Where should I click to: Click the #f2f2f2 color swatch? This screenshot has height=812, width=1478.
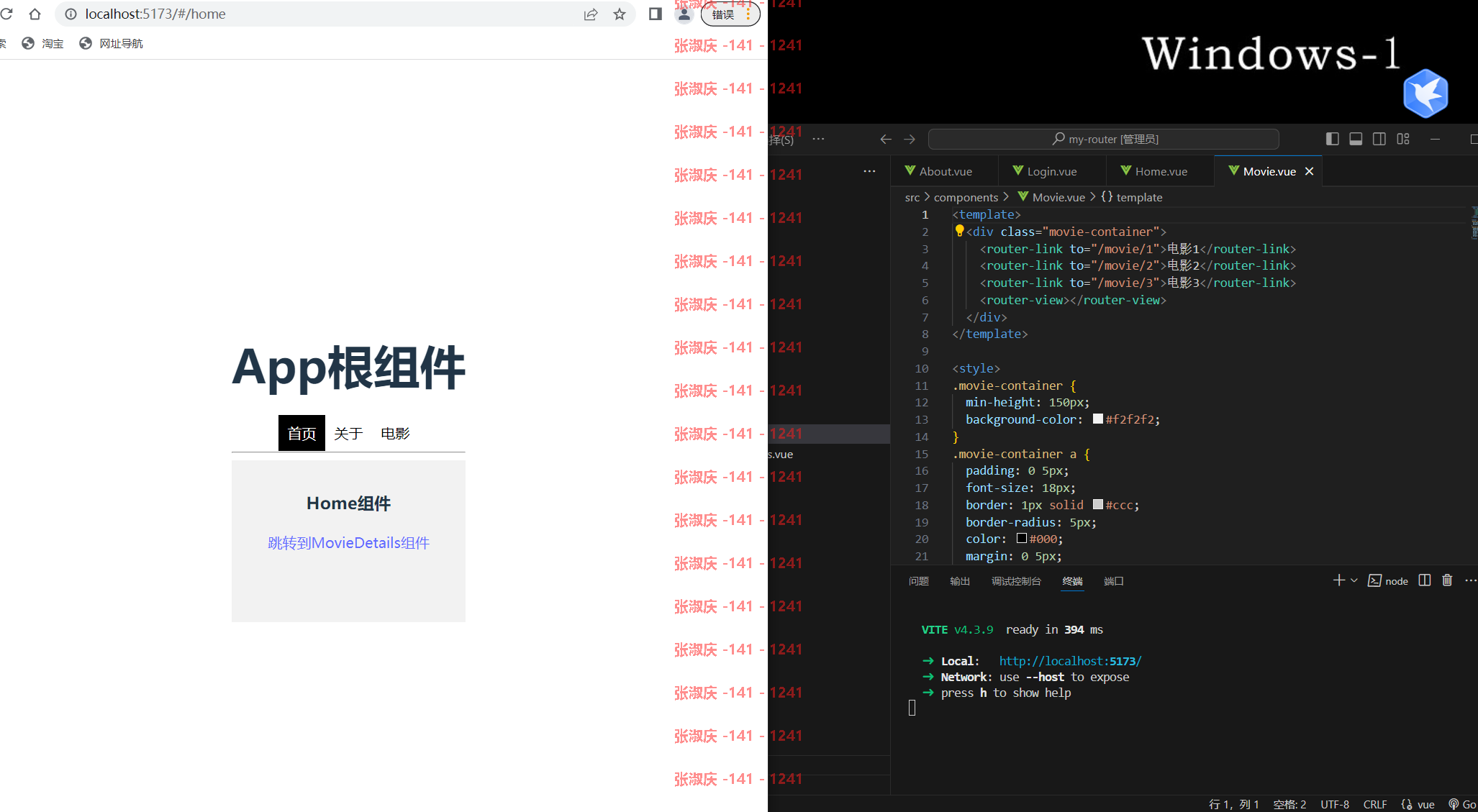1098,419
